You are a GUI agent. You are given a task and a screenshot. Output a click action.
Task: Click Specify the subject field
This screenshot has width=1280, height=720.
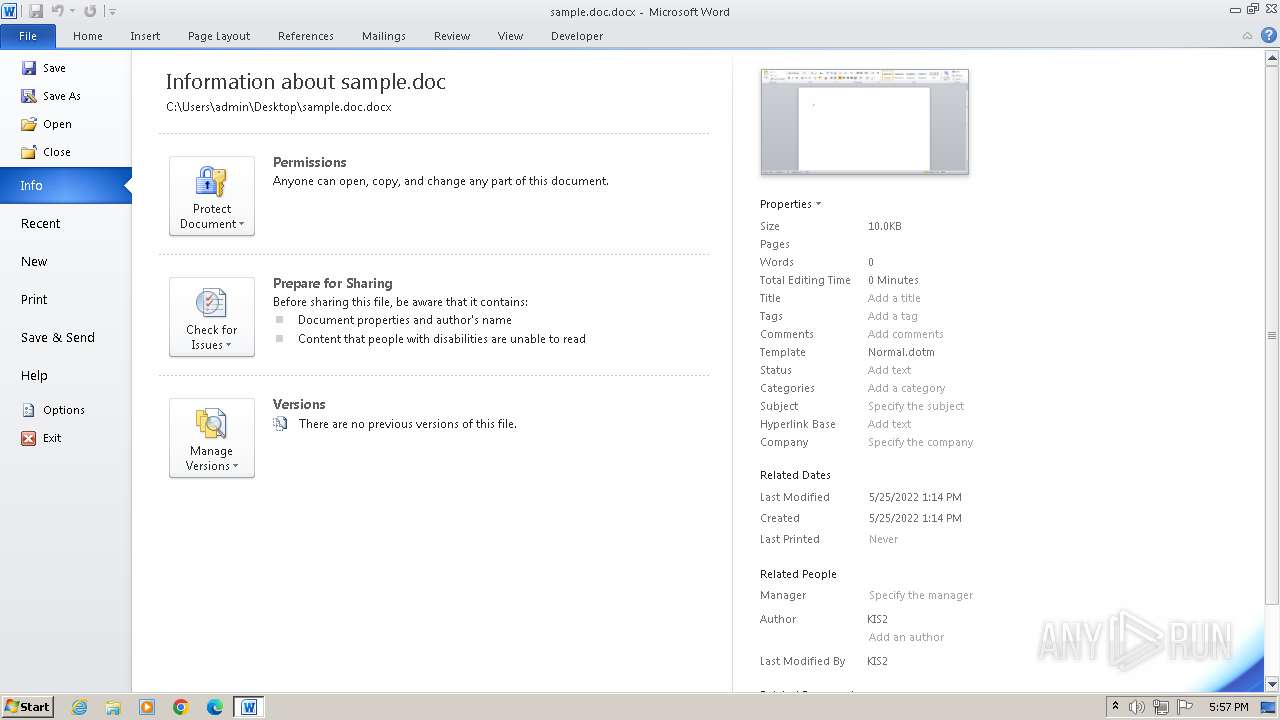(916, 406)
